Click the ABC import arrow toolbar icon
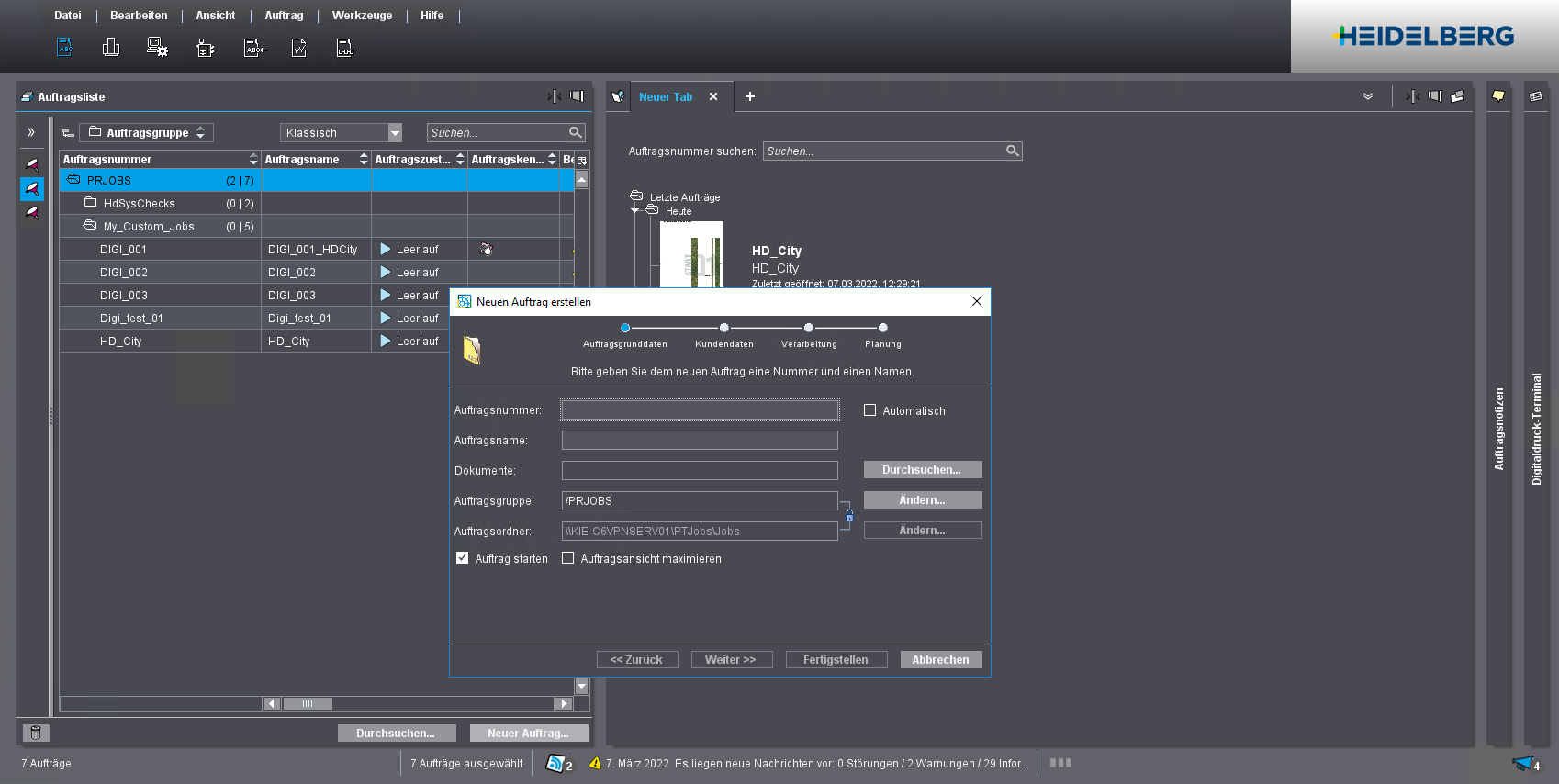Screen dimensions: 1559x784 [x=254, y=48]
